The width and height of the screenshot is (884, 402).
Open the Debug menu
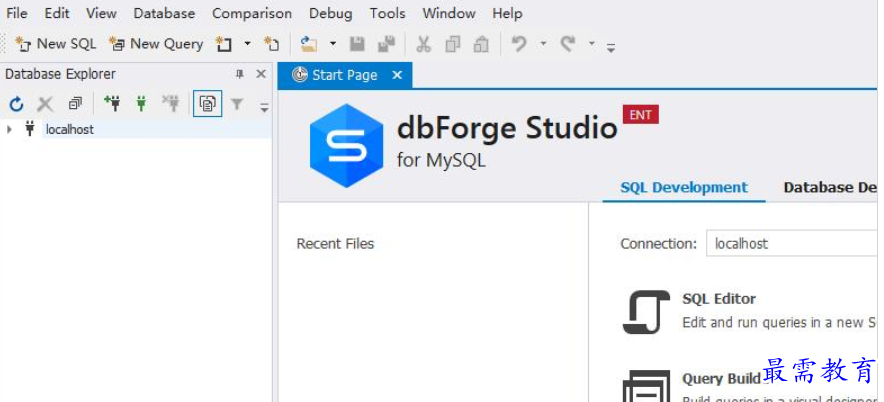coord(331,14)
